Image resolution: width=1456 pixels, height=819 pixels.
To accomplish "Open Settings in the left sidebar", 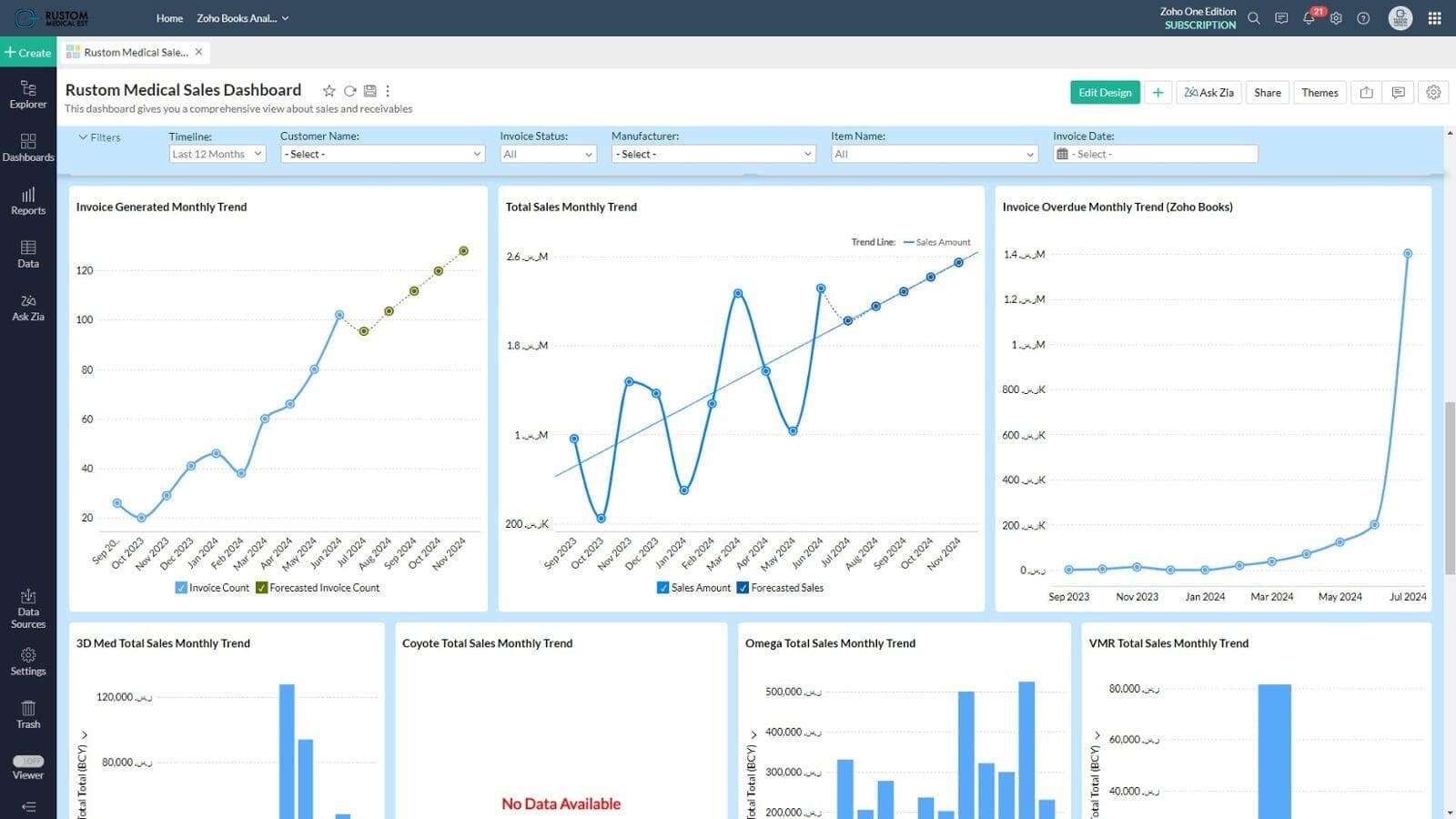I will pos(28,662).
